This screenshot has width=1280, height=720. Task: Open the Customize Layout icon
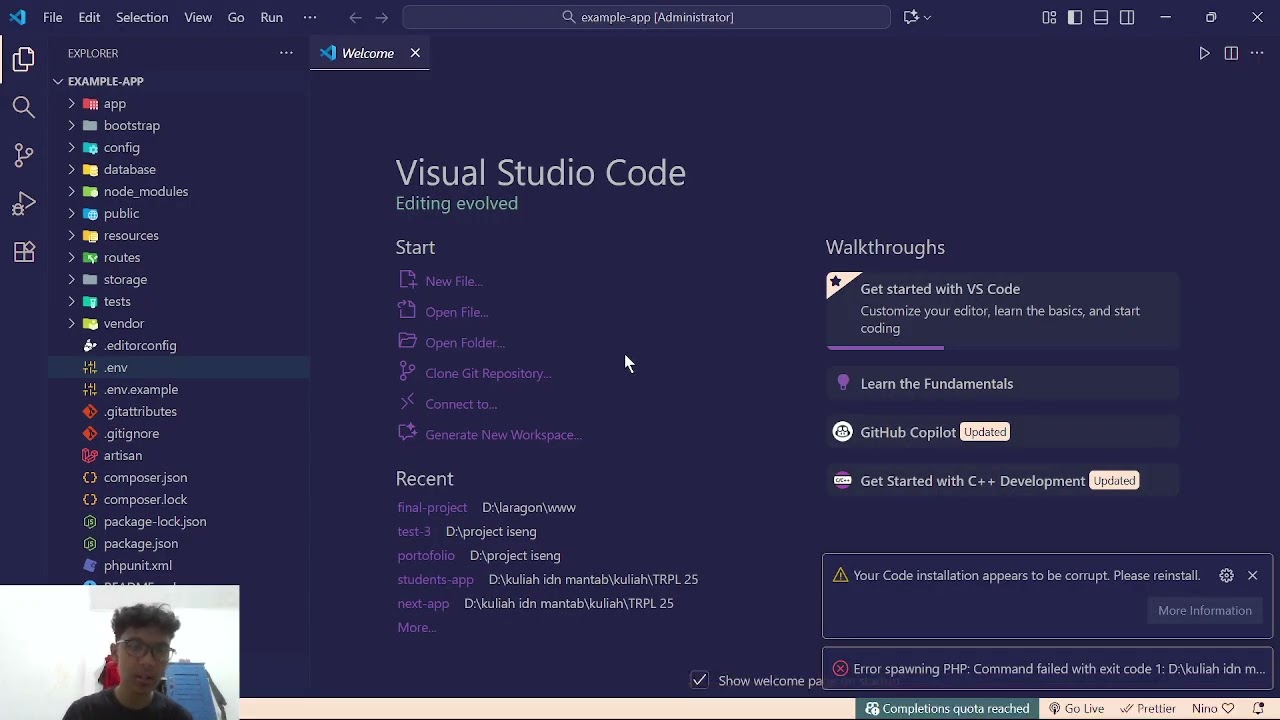(1049, 17)
